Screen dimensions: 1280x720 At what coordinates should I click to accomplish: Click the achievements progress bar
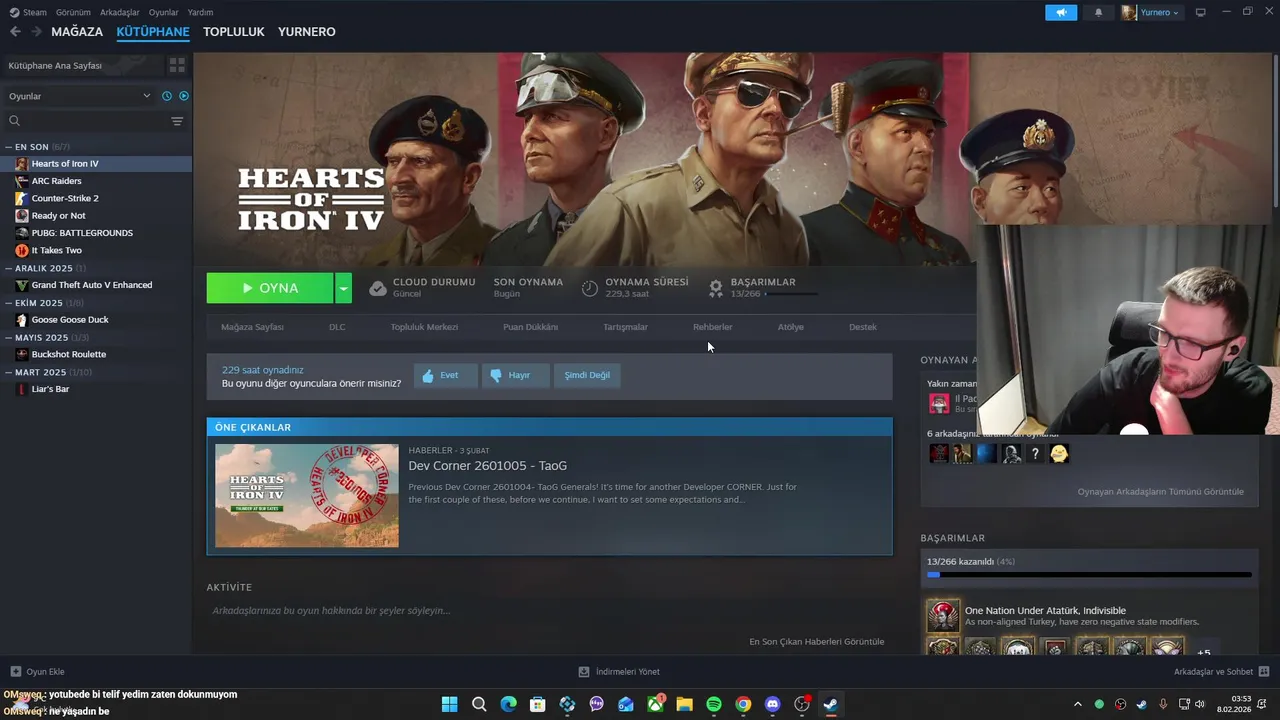[x=1089, y=575]
